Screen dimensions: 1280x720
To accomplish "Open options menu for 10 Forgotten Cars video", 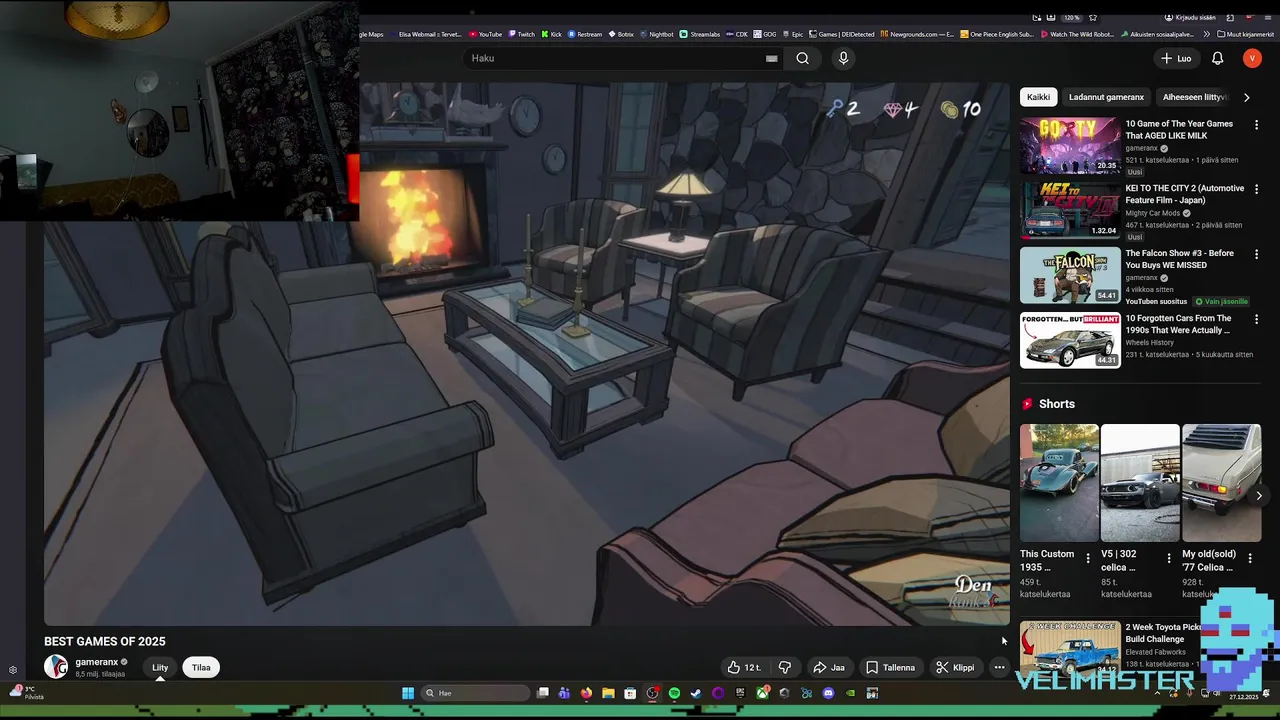I will (x=1257, y=319).
